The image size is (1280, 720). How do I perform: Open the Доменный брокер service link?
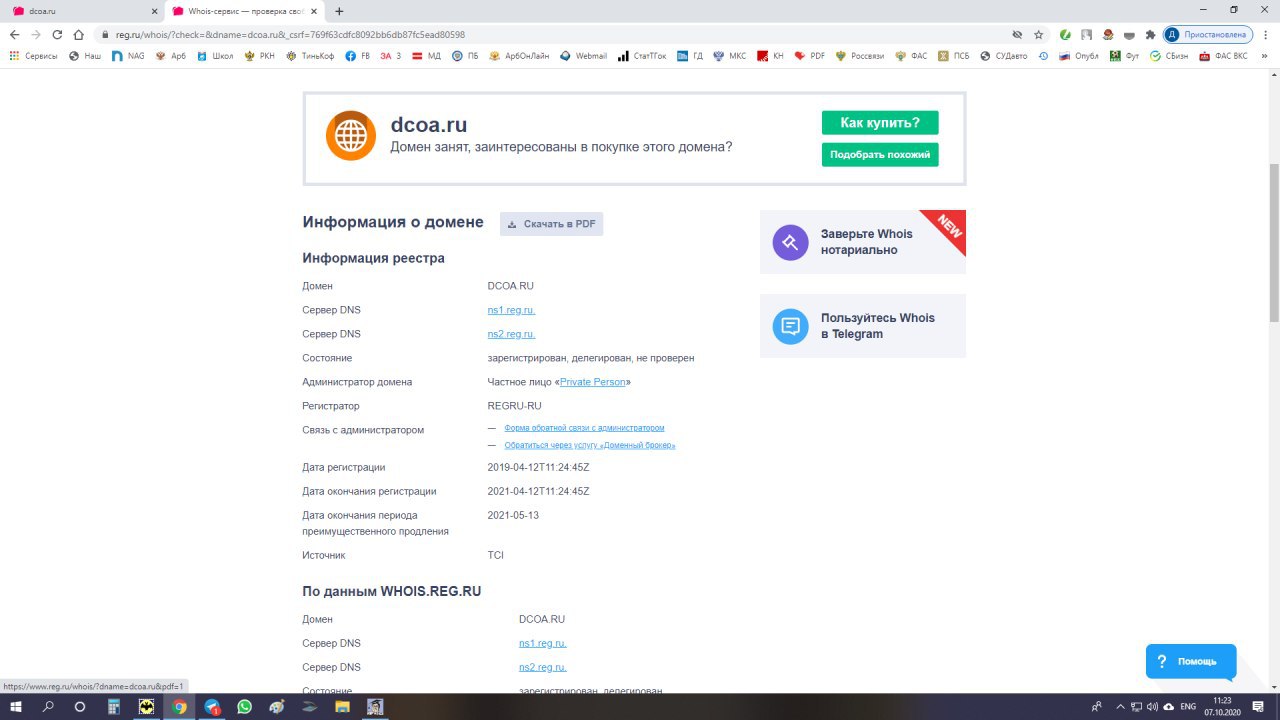pos(590,445)
